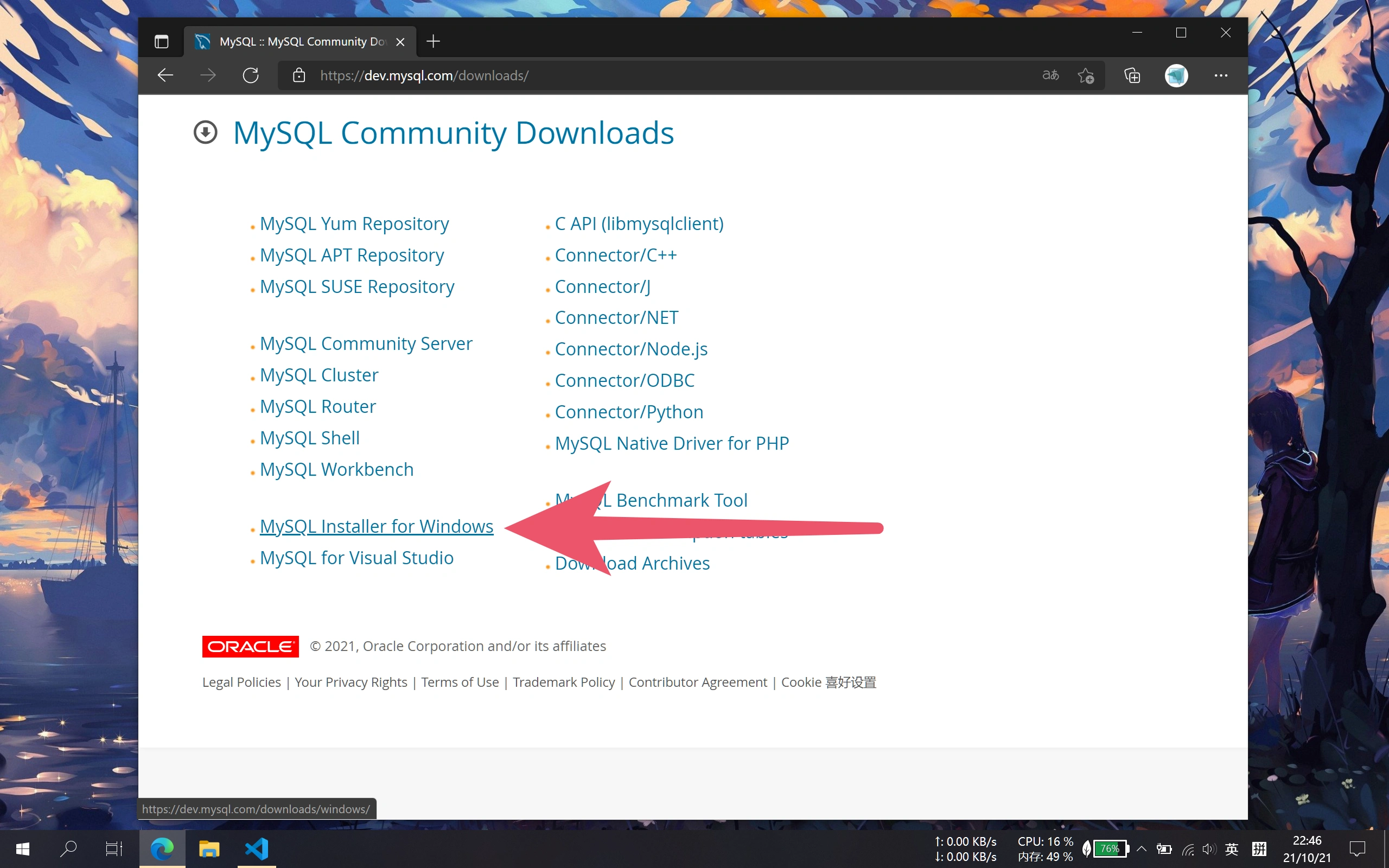Click the MySQL Community Downloads heading
Viewport: 1389px width, 868px height.
tap(454, 132)
